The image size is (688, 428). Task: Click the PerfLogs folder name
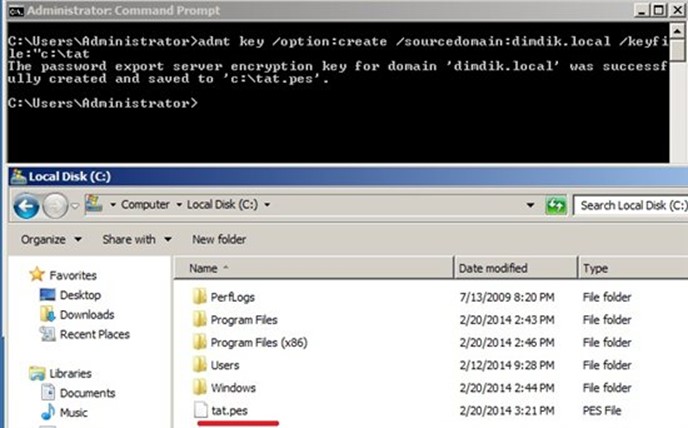click(233, 298)
